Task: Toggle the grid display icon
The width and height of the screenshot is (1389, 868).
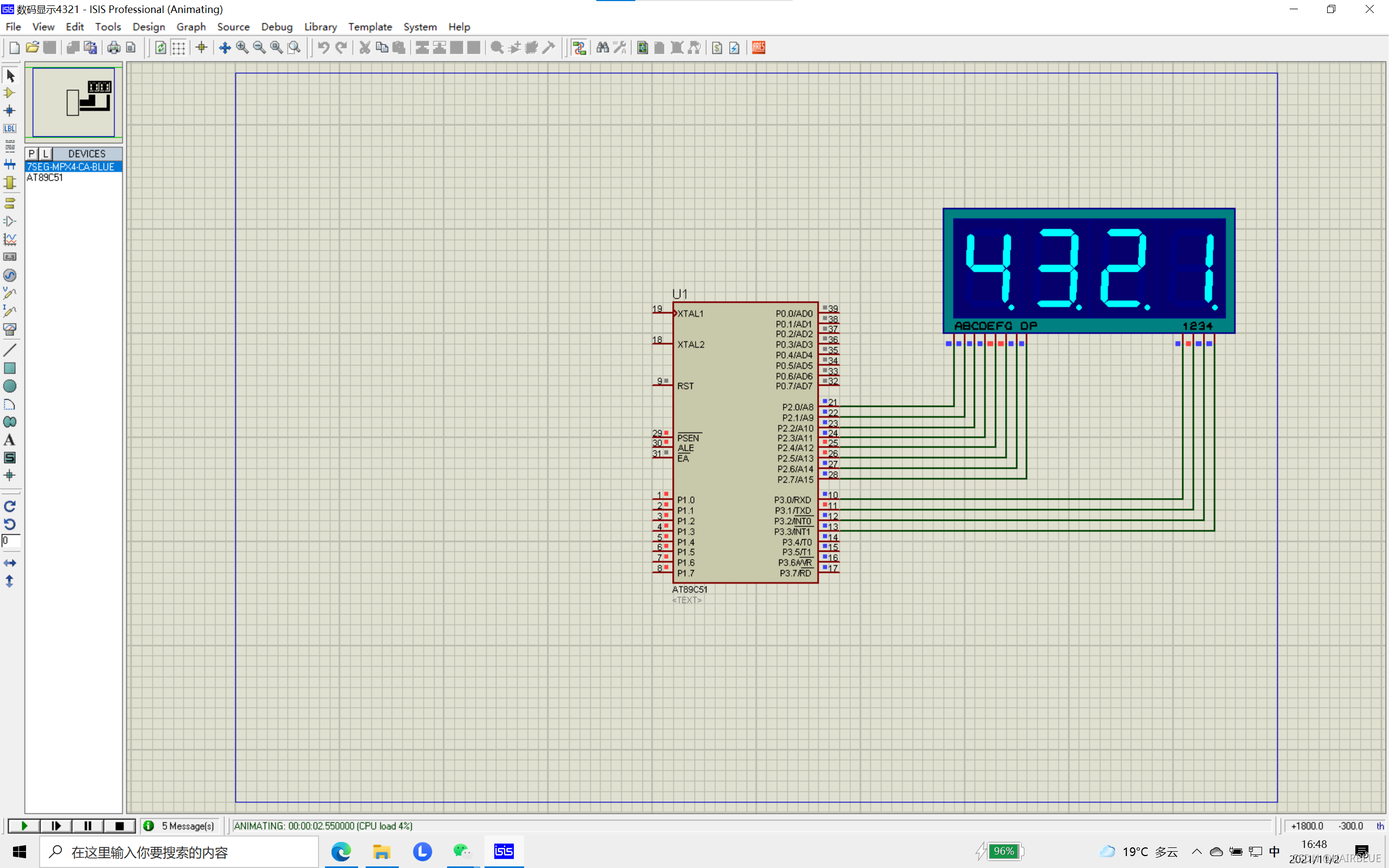Action: pyautogui.click(x=179, y=48)
